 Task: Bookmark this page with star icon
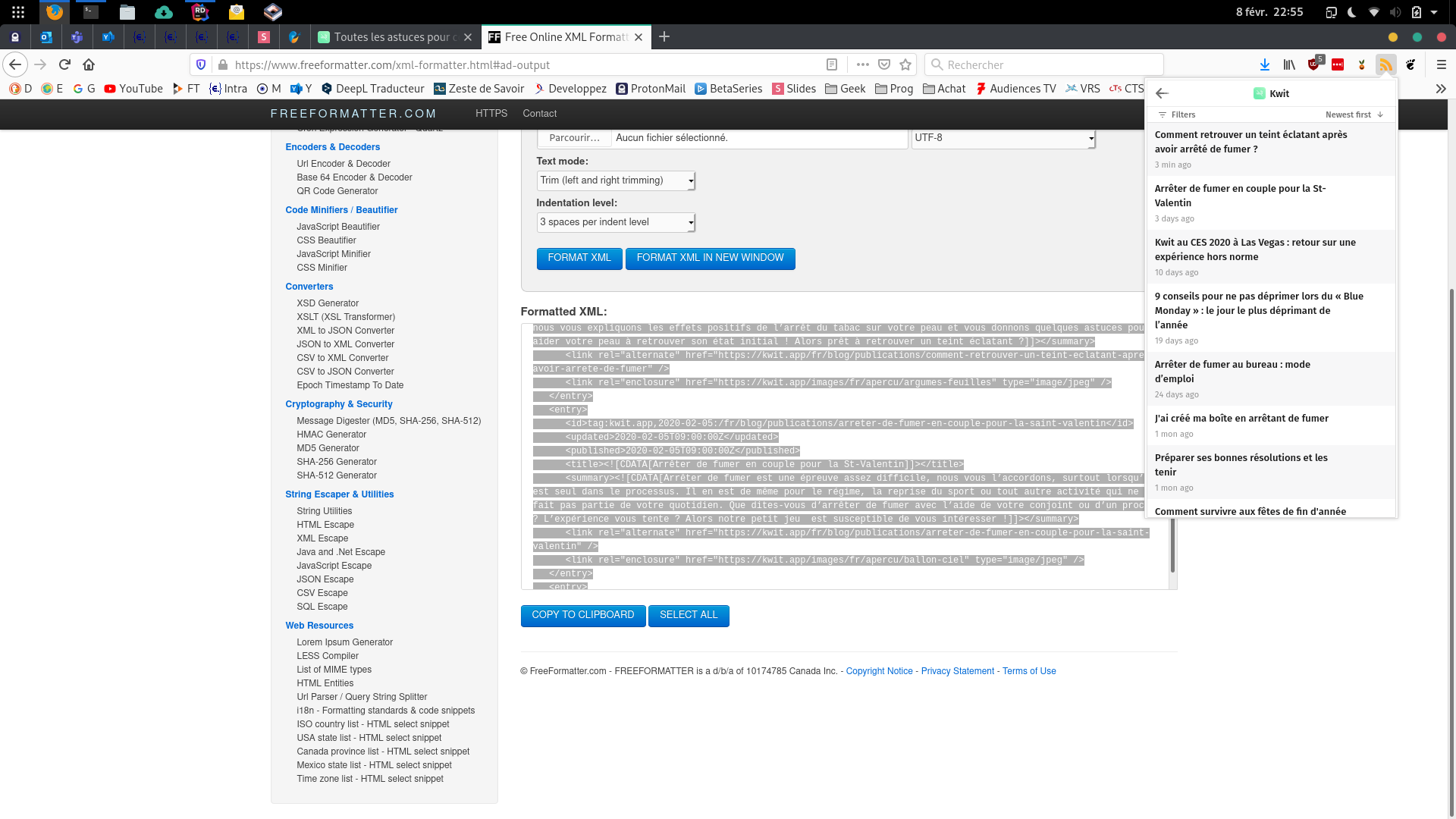tap(905, 65)
